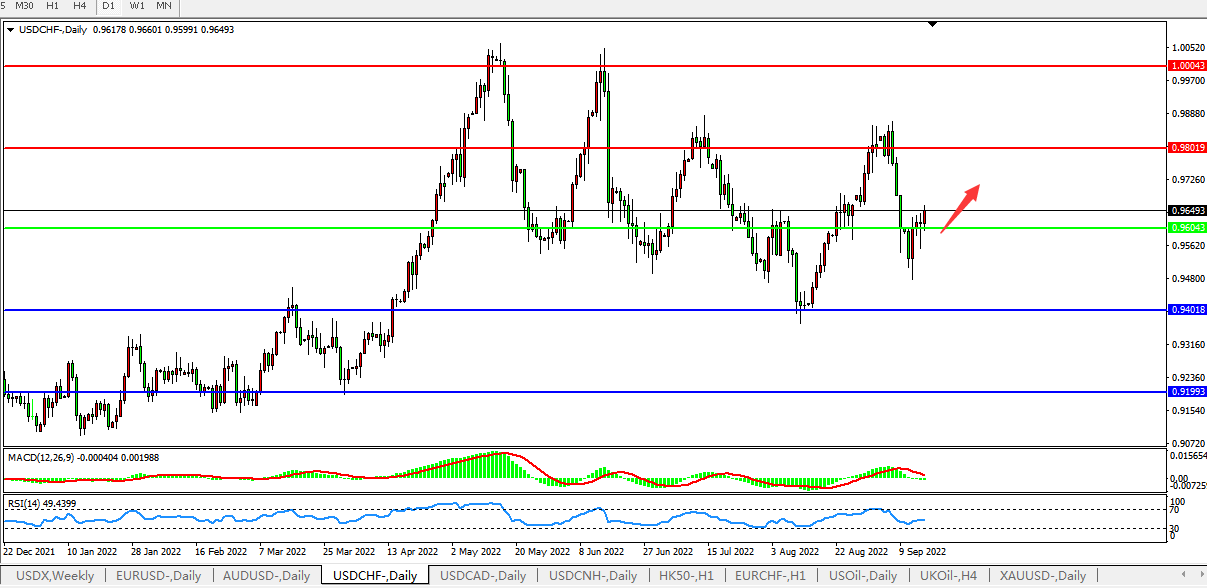Viewport: 1207px width, 588px height.
Task: Open the AUDUSD-,Daily chart tab
Action: (267, 576)
